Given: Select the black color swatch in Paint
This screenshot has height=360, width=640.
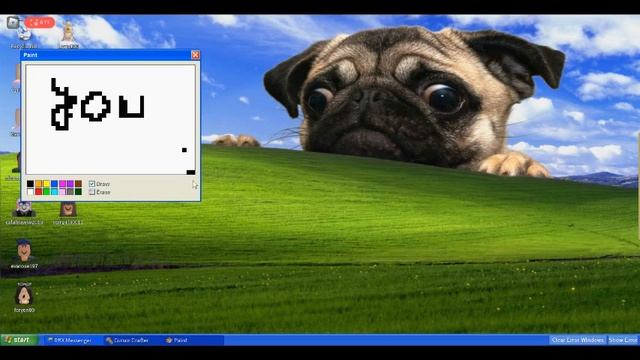Looking at the screenshot, I should coord(30,184).
